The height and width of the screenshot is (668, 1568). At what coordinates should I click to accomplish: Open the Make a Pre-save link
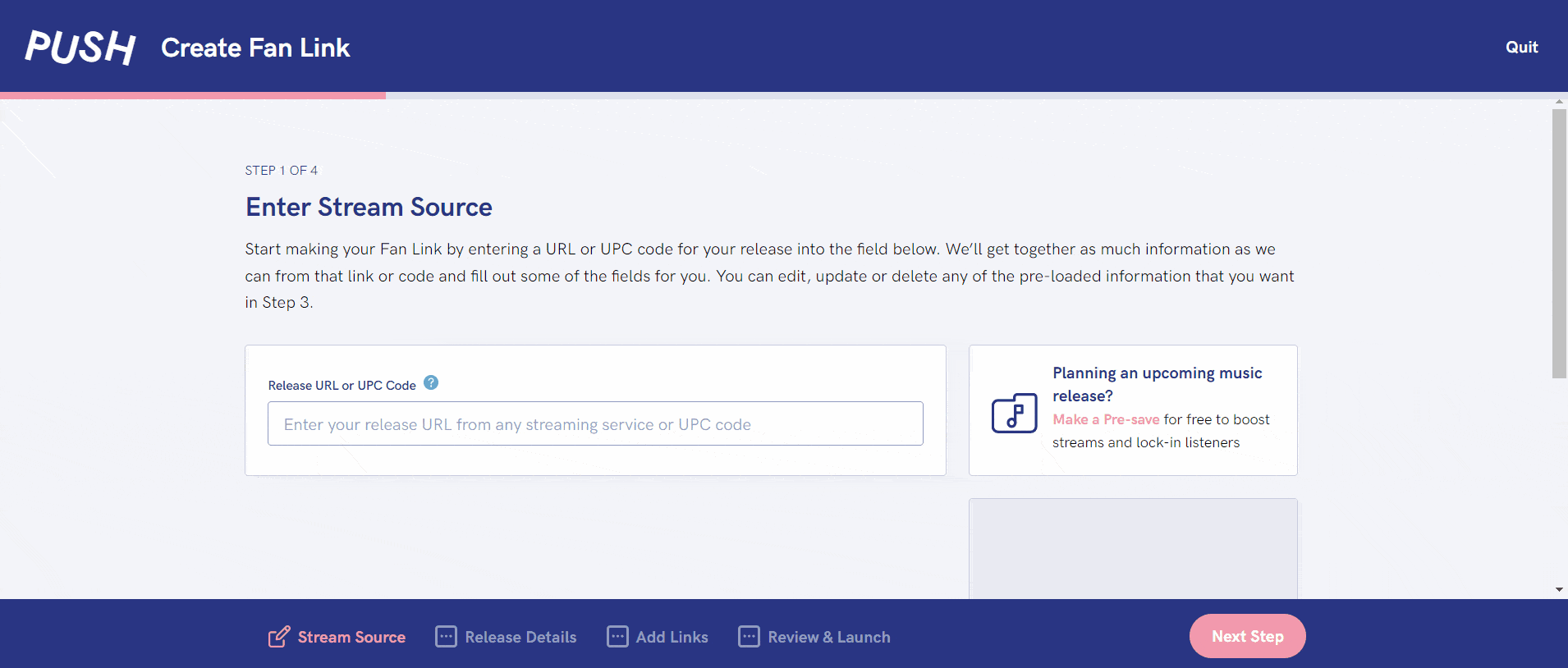pyautogui.click(x=1106, y=419)
